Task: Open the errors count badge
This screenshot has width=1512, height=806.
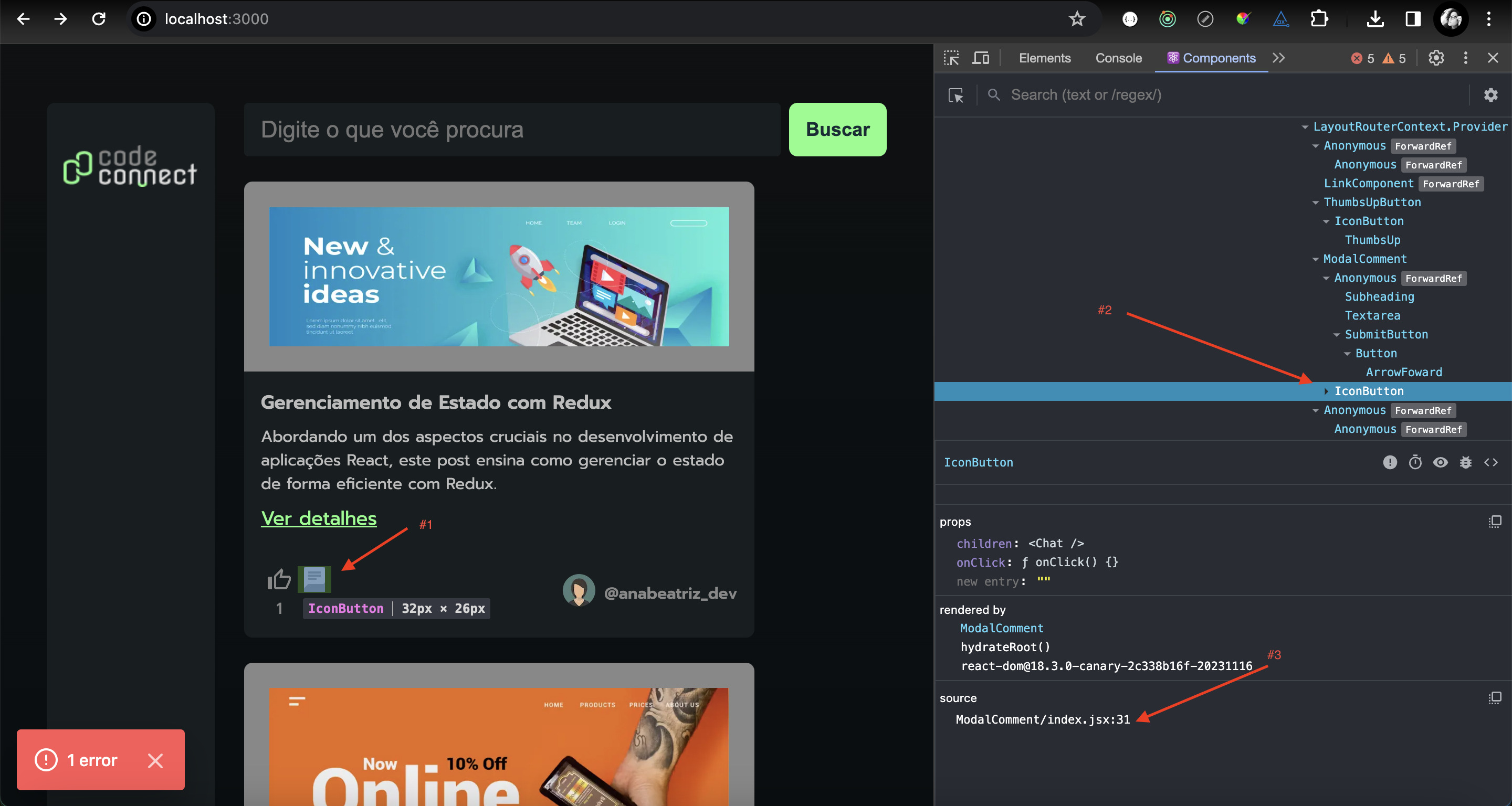Action: point(1363,59)
